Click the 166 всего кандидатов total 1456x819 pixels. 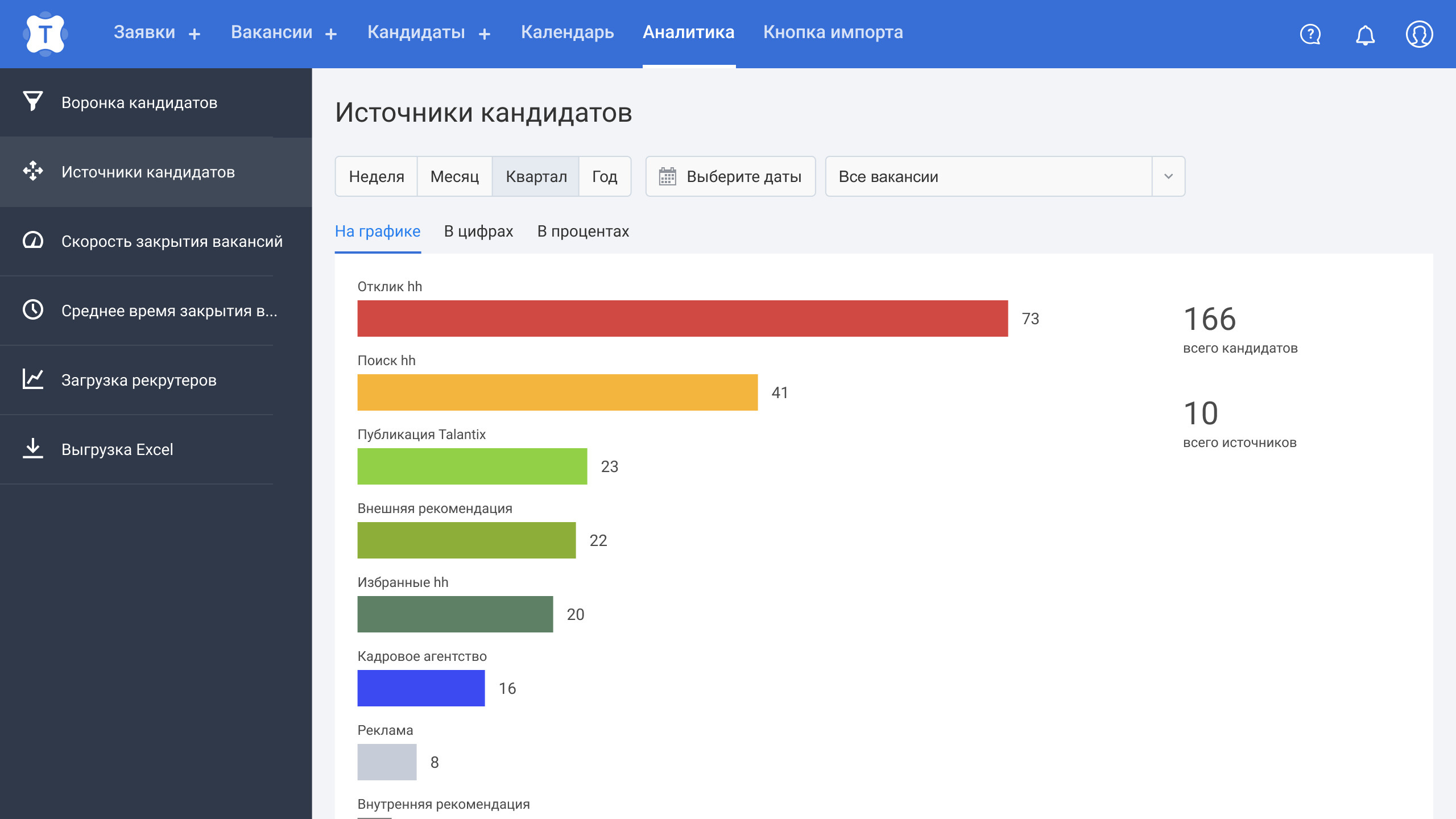[1240, 329]
